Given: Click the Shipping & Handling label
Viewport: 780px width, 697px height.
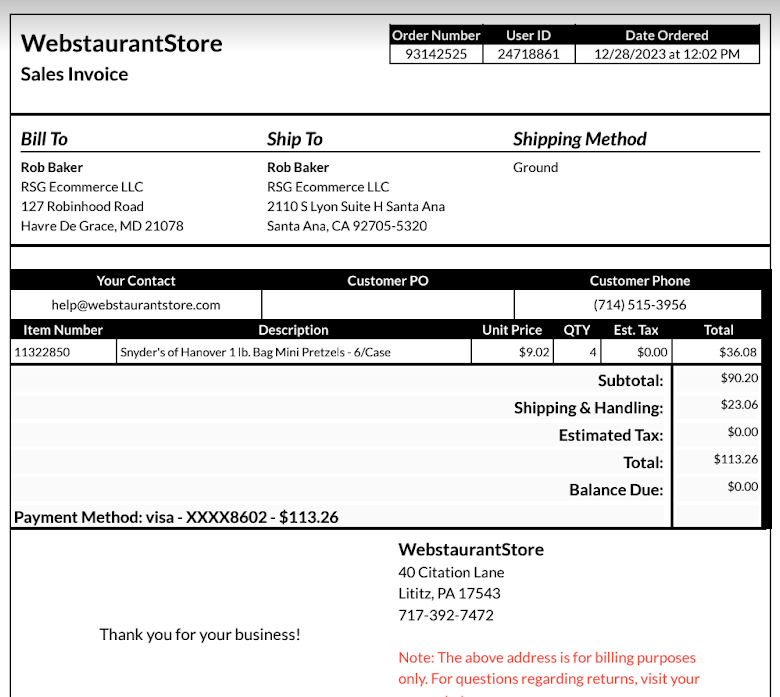Looking at the screenshot, I should point(588,408).
